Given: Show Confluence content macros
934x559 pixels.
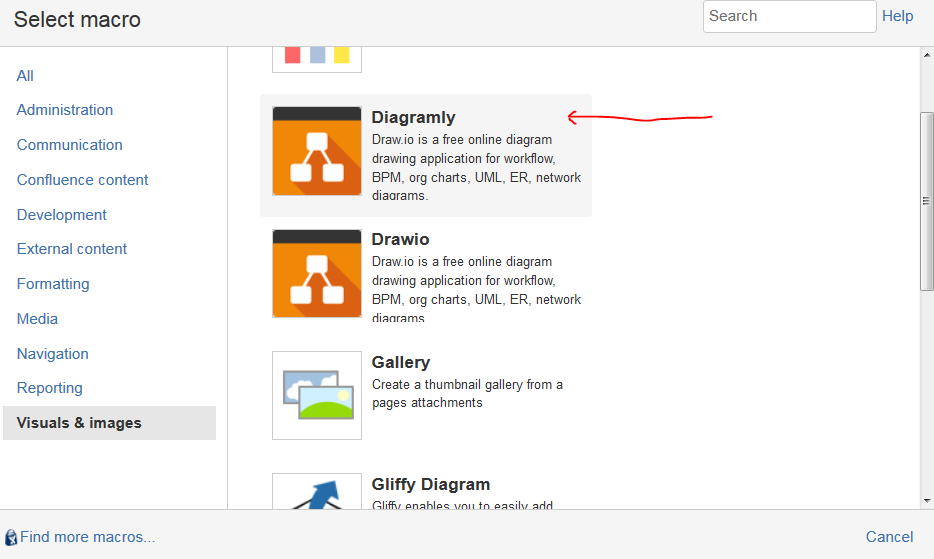Looking at the screenshot, I should [83, 180].
